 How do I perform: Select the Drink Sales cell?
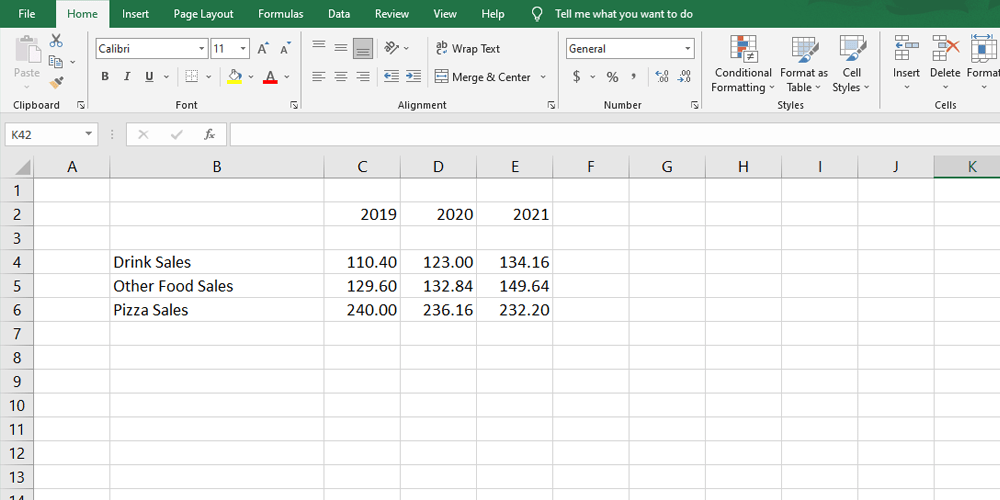217,262
